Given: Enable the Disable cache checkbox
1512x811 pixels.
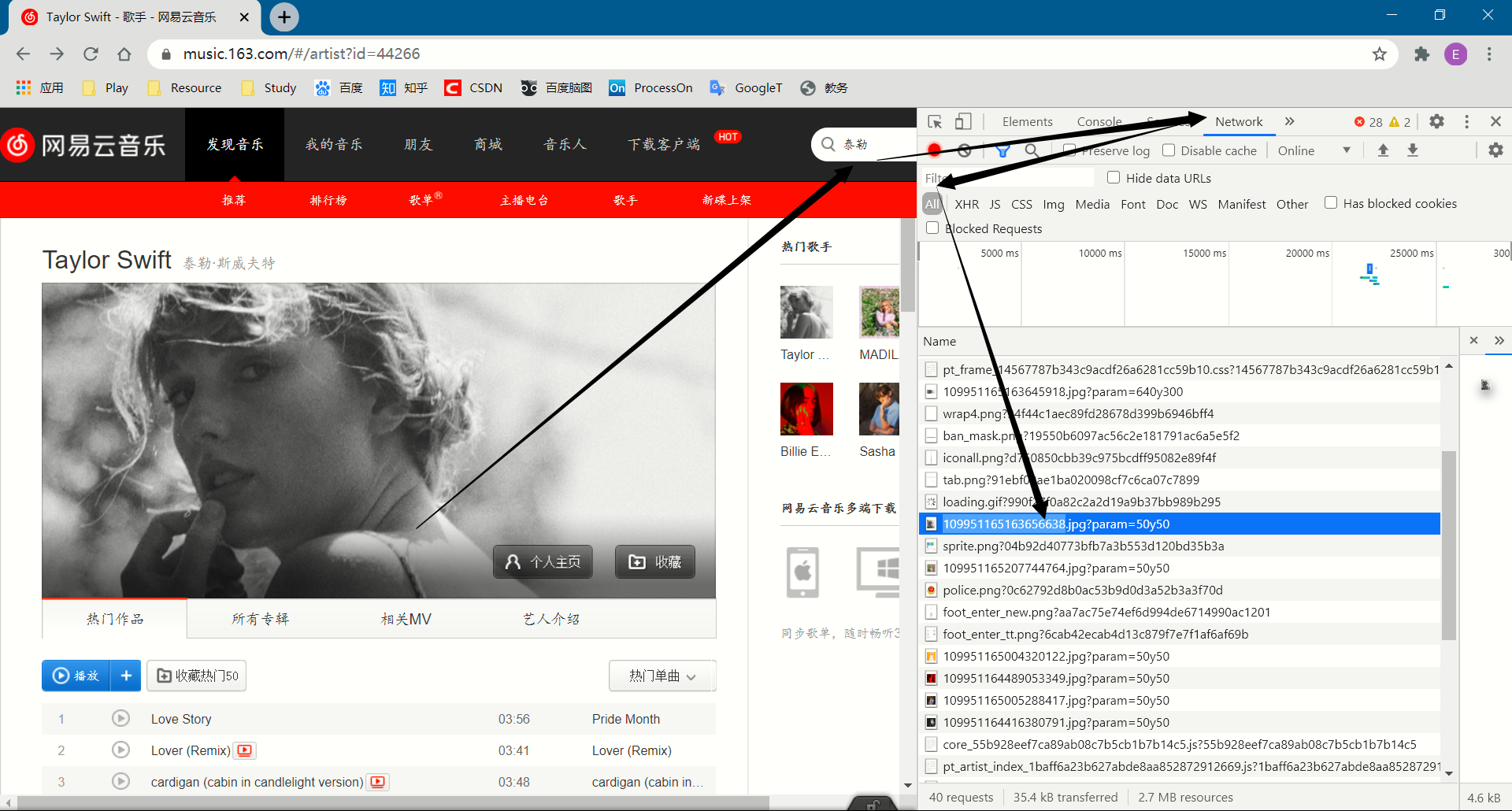Looking at the screenshot, I should (1169, 150).
